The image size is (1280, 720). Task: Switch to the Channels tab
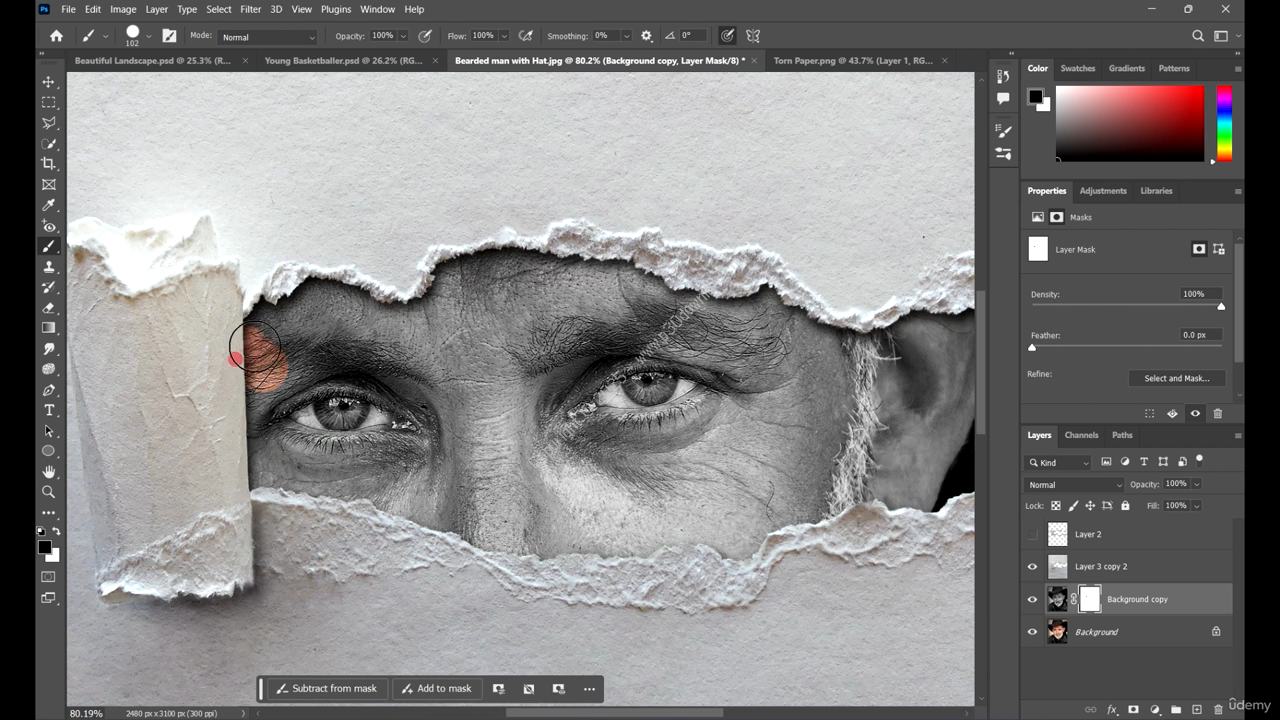pos(1081,435)
